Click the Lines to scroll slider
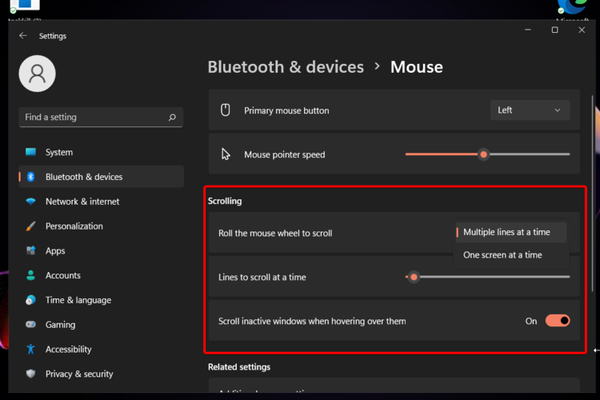 (488, 277)
